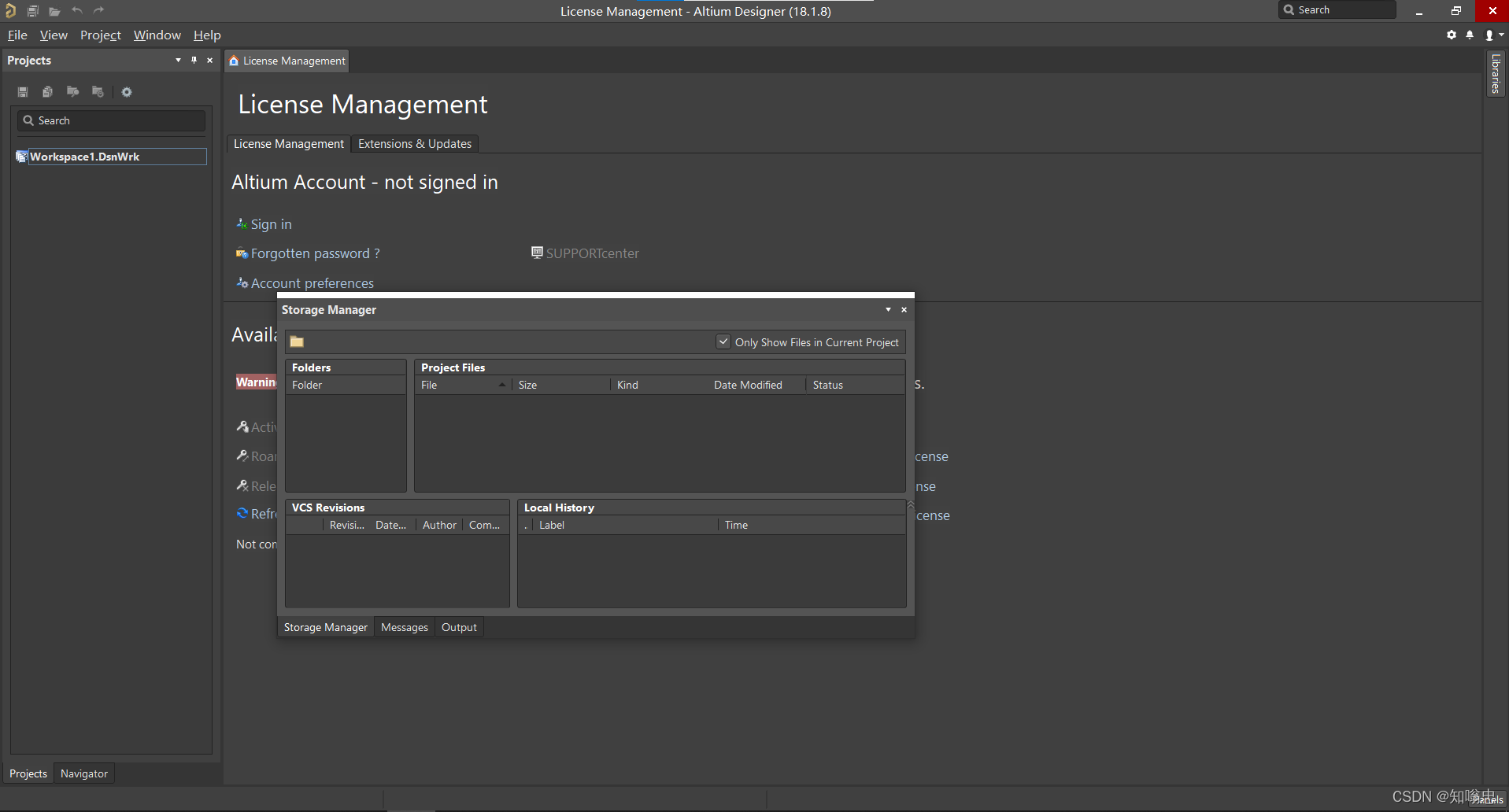Close the Projects panel

[x=209, y=60]
